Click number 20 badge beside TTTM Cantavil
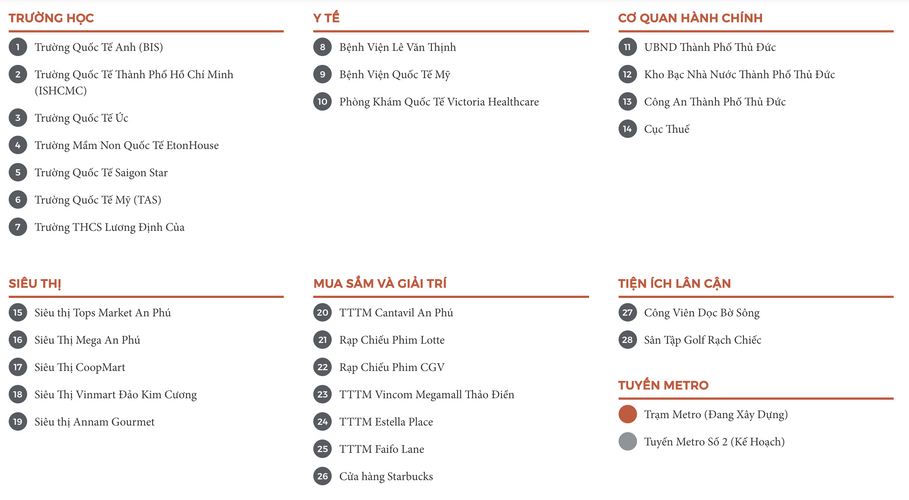 point(322,313)
